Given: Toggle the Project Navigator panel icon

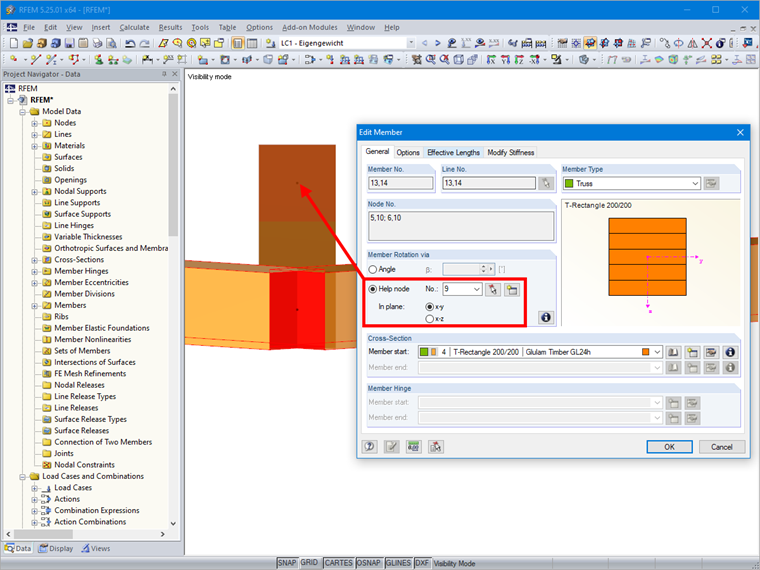Looking at the screenshot, I should 238,44.
